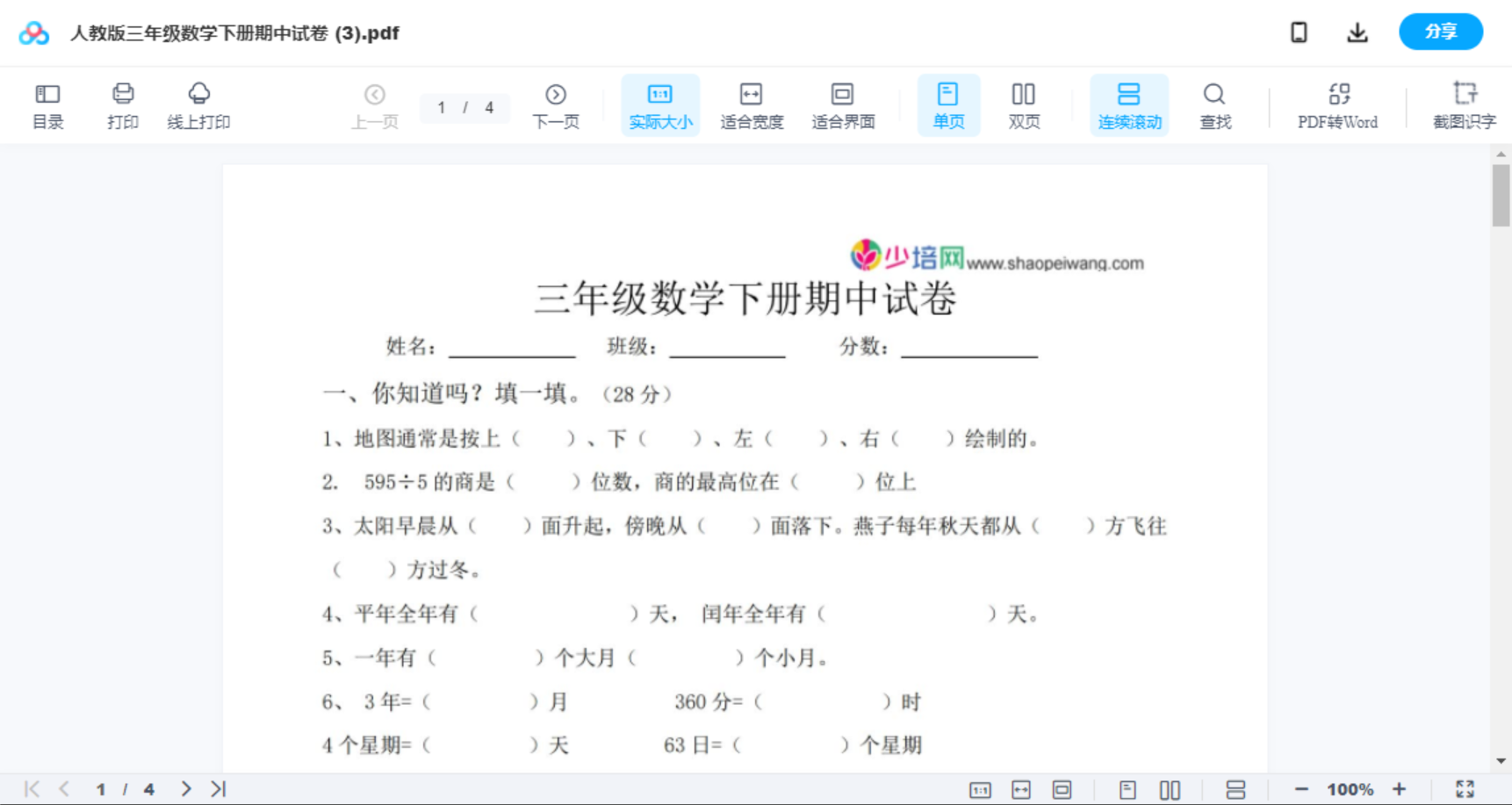
Task: Click the PDF转Word conversion tool
Action: [x=1338, y=104]
